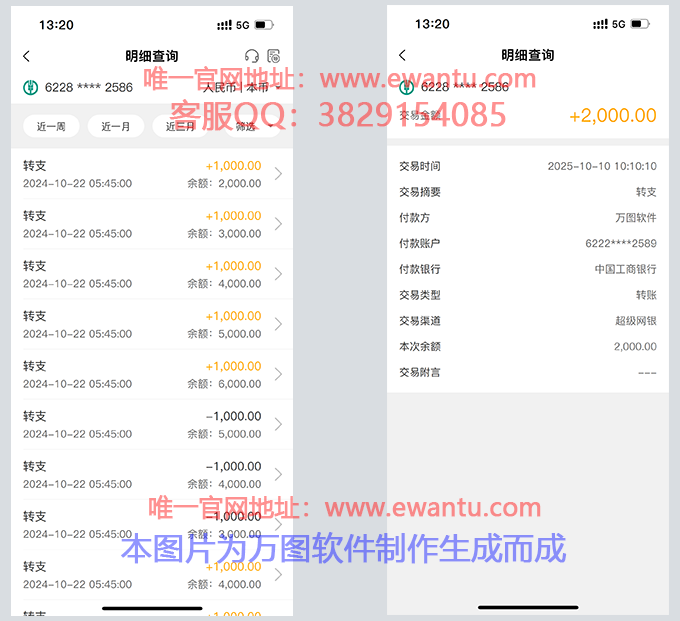Tap the 交易类型 value 转账

pyautogui.click(x=646, y=295)
